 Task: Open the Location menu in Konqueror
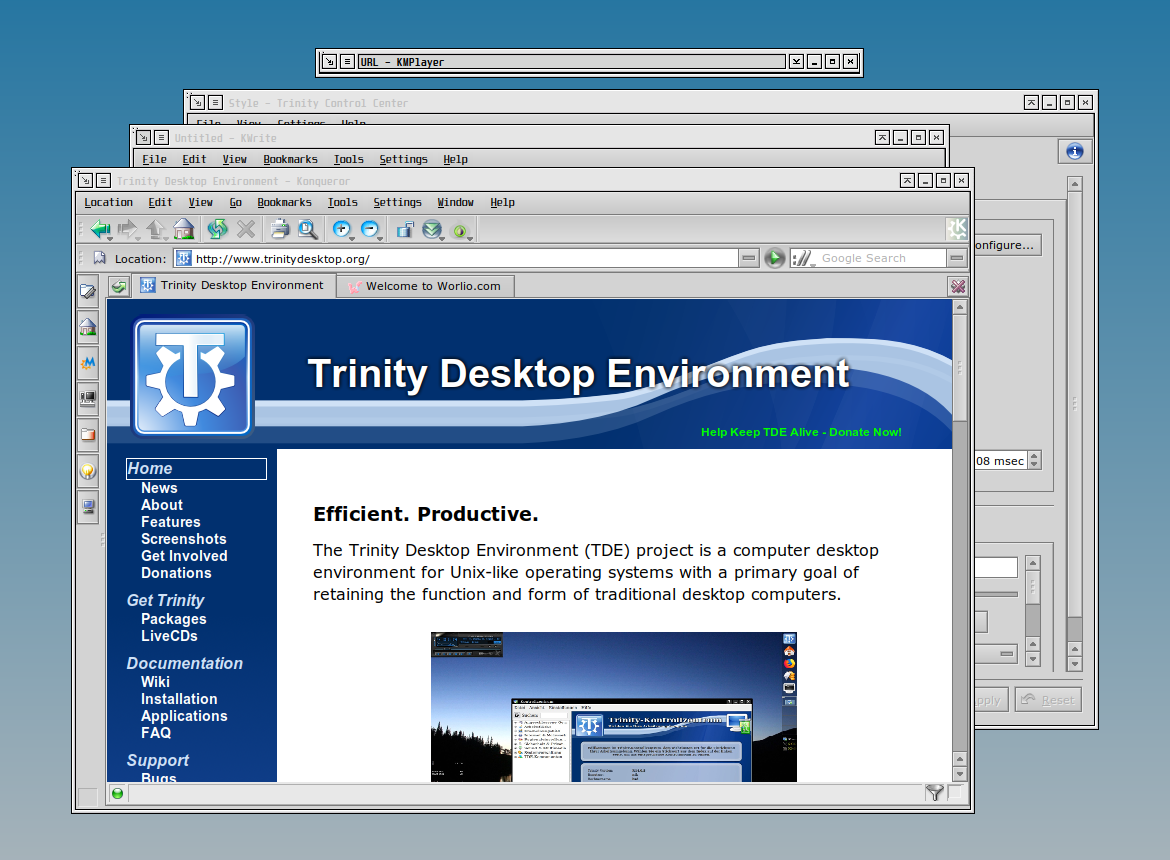108,202
